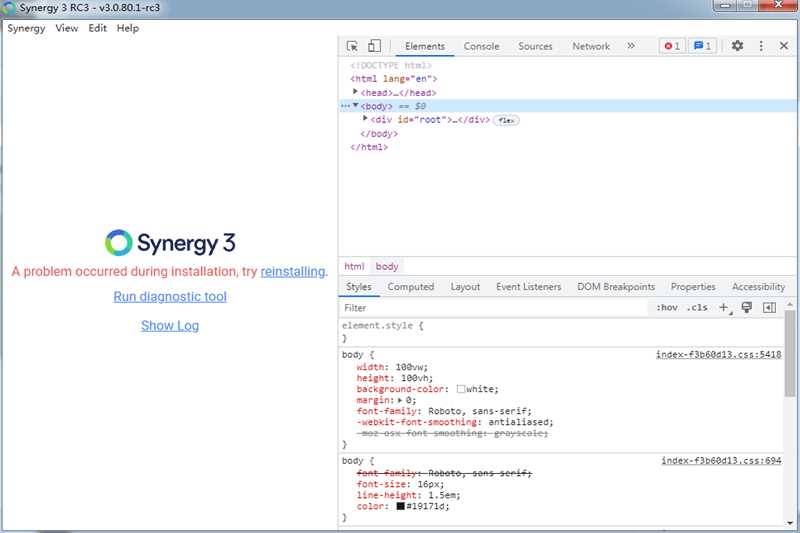Viewport: 800px width, 533px height.
Task: Click the Synergy title bar app icon
Action: pos(9,8)
